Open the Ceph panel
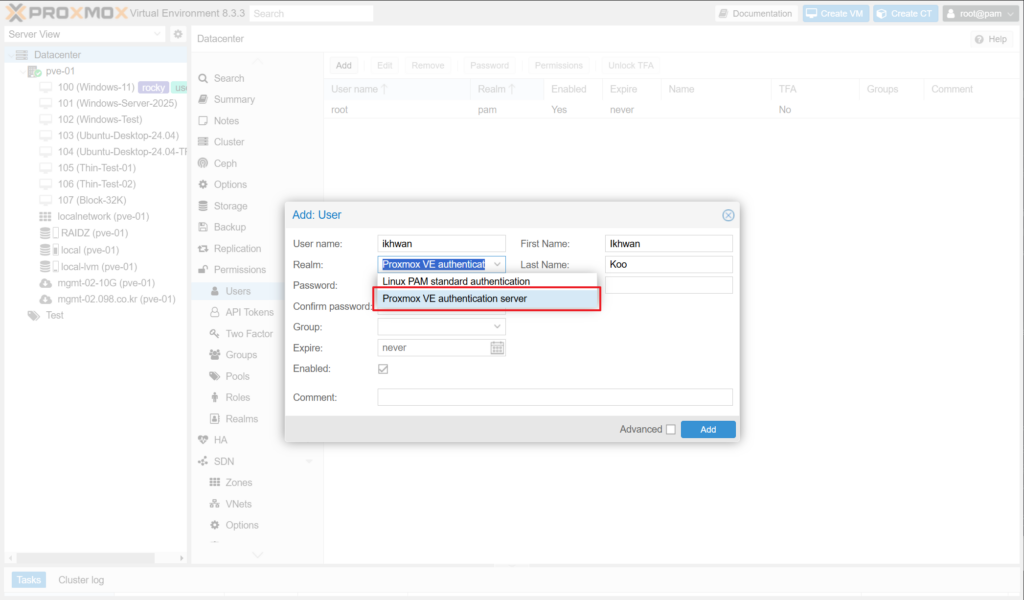1024x600 pixels. (x=225, y=163)
